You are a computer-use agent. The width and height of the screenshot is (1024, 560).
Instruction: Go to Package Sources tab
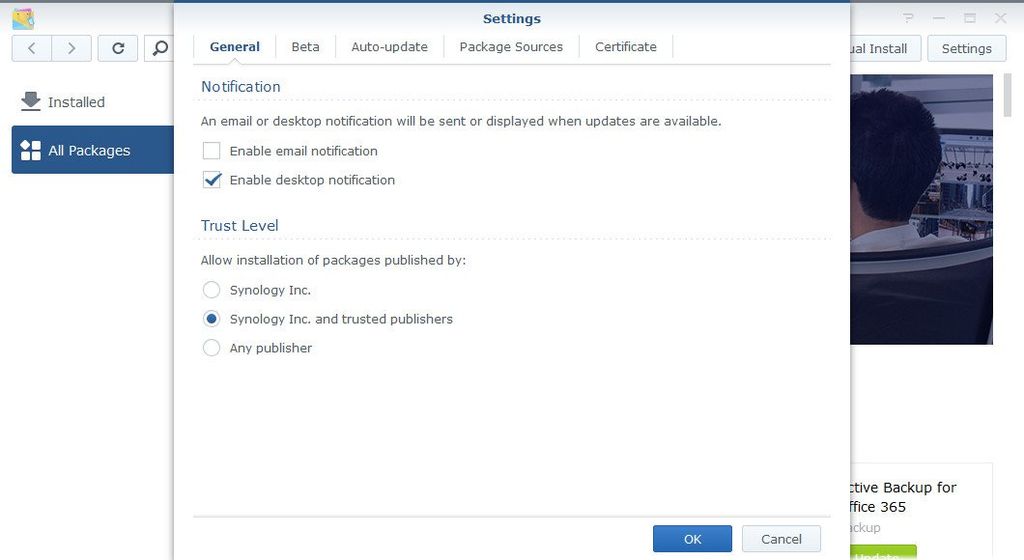click(x=511, y=47)
